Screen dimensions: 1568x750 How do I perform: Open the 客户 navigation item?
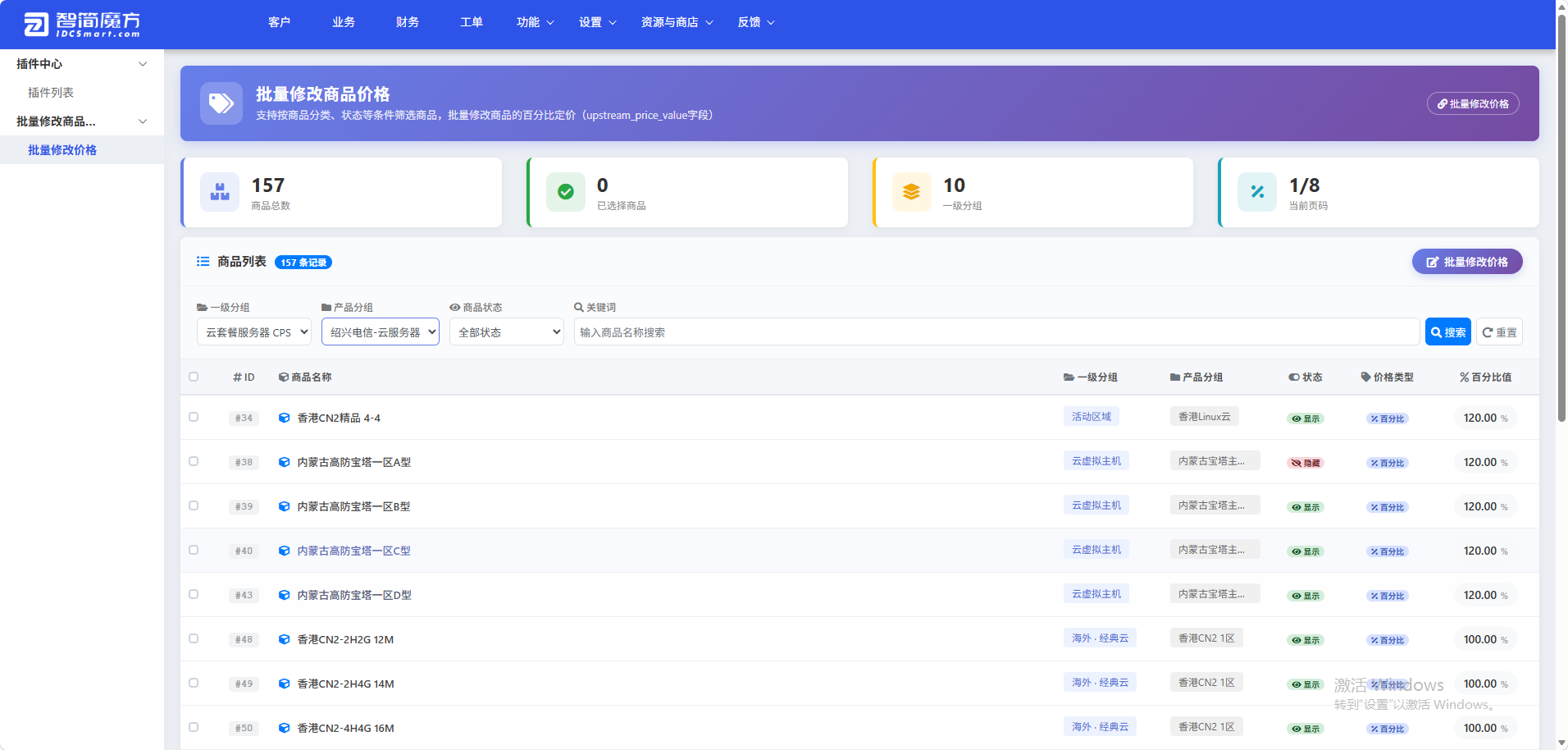(x=280, y=22)
